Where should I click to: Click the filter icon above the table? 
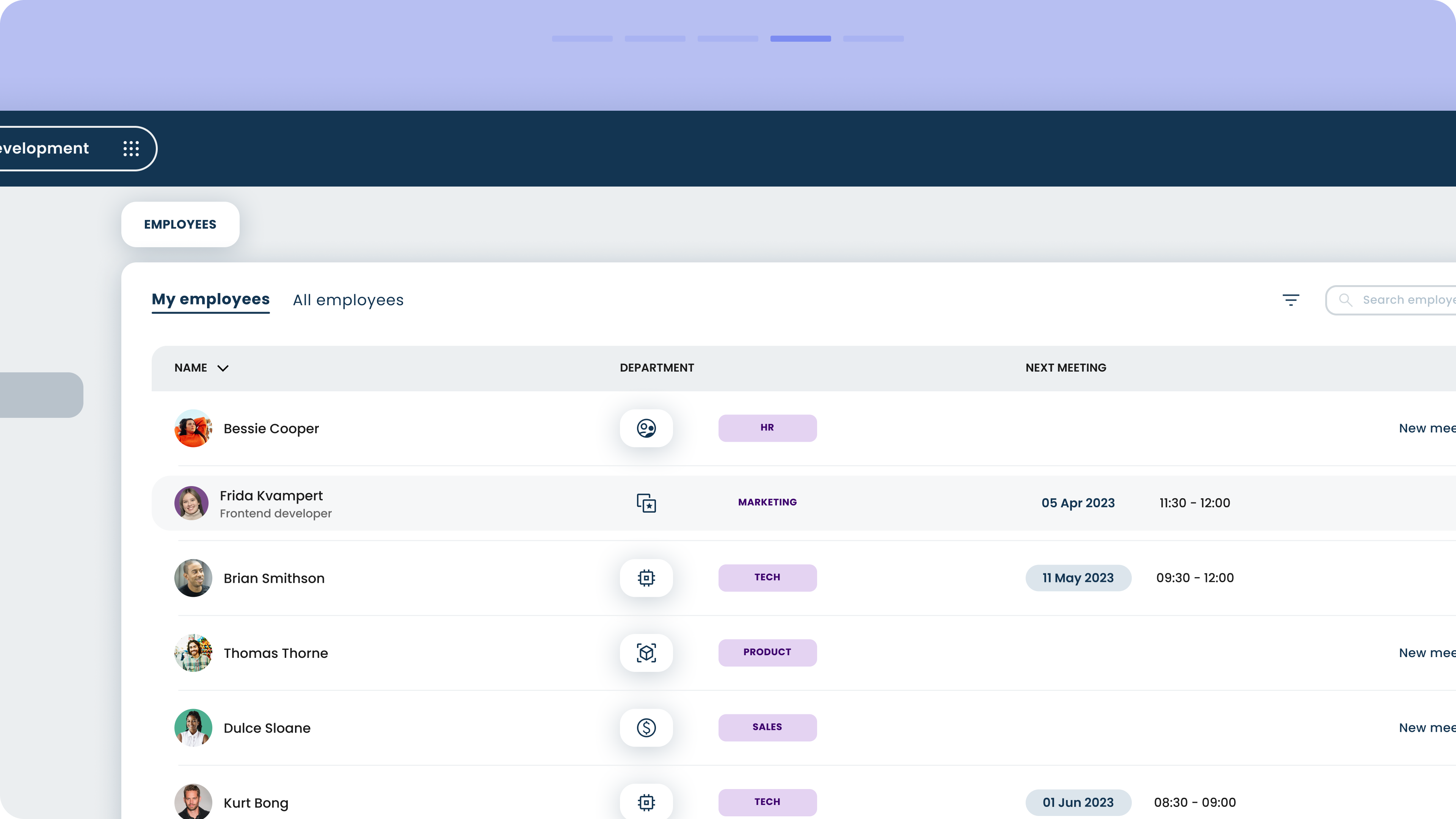click(x=1290, y=300)
